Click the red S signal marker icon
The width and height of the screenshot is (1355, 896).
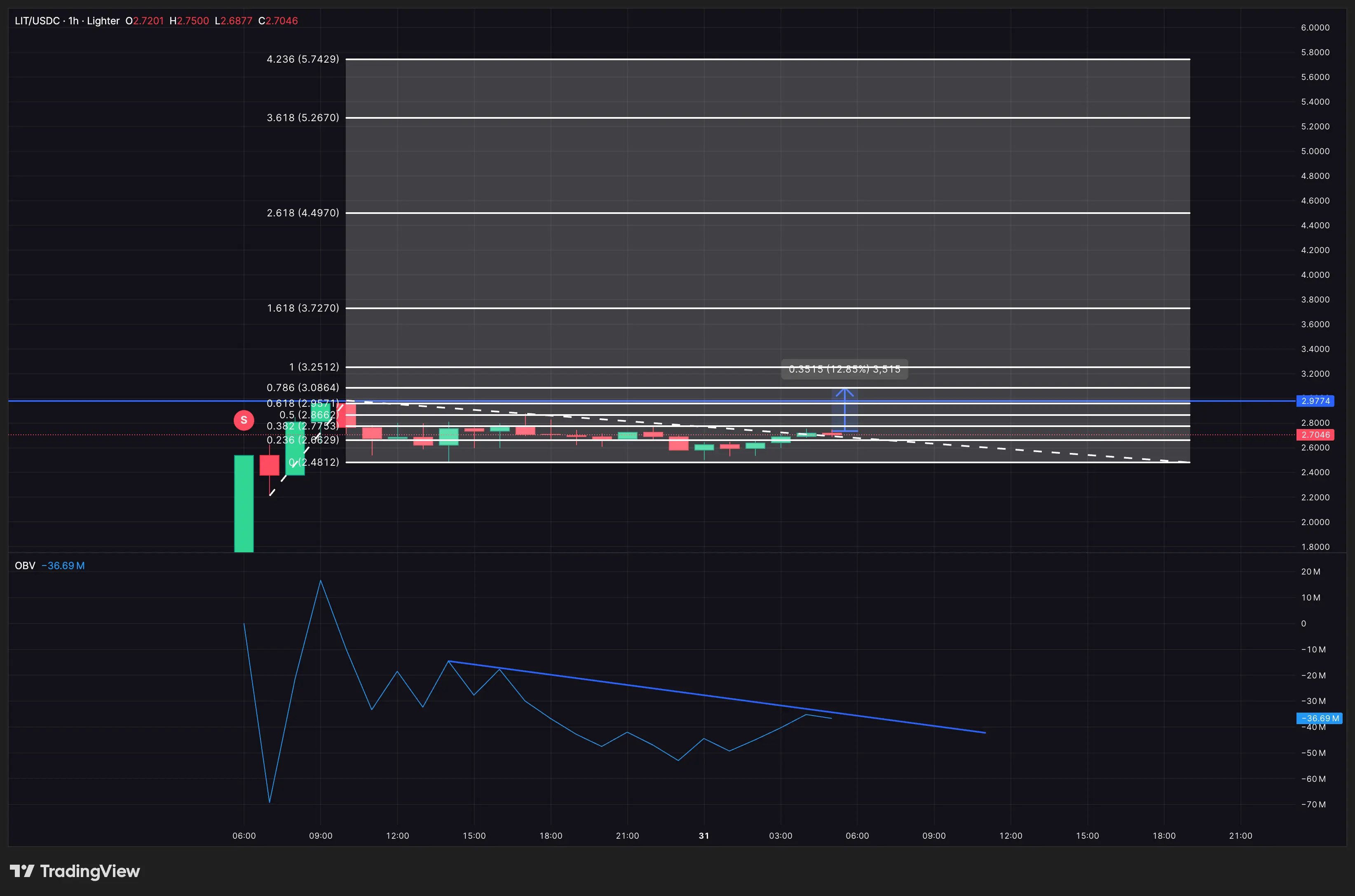[x=244, y=420]
